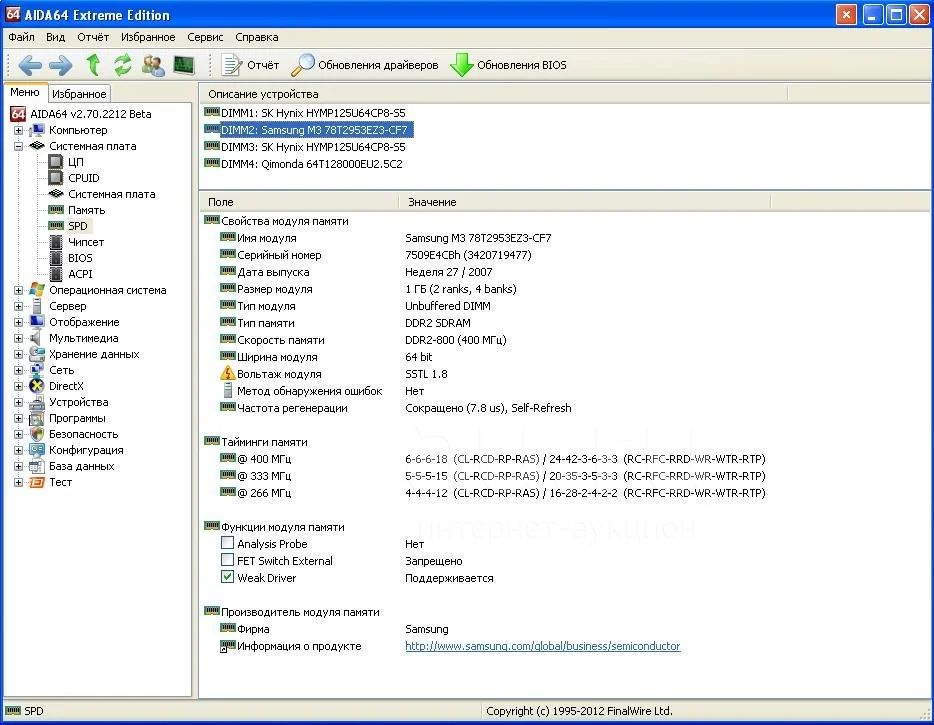Expand the Отображение tree node

tap(18, 322)
